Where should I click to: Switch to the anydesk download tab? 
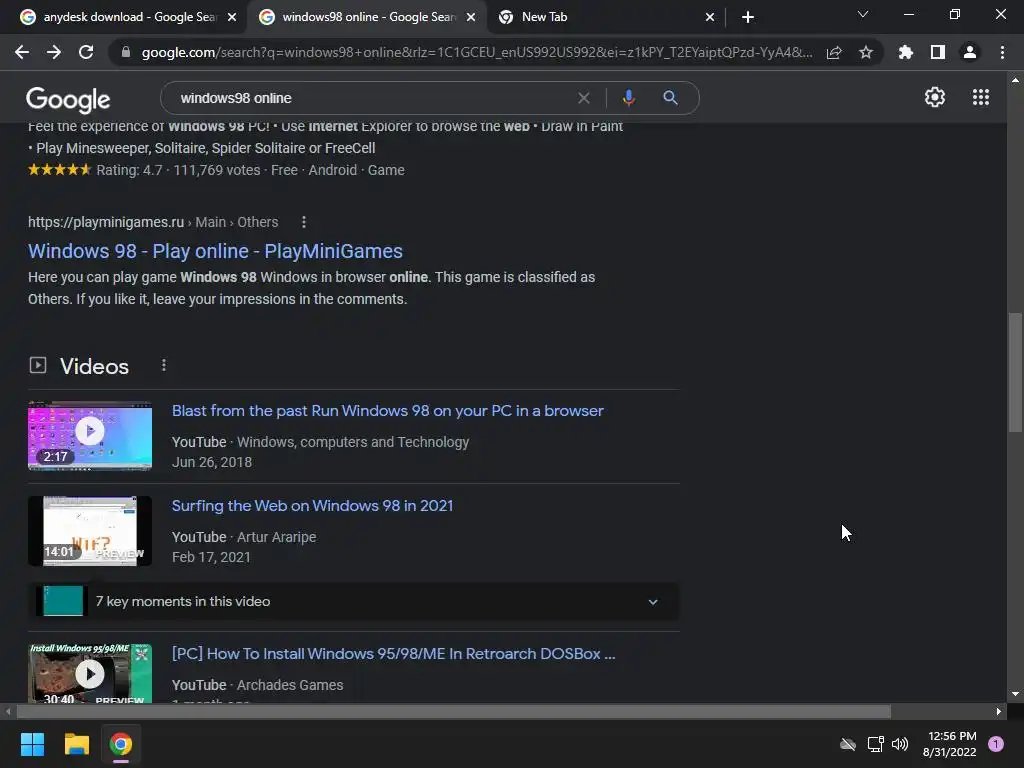129,17
